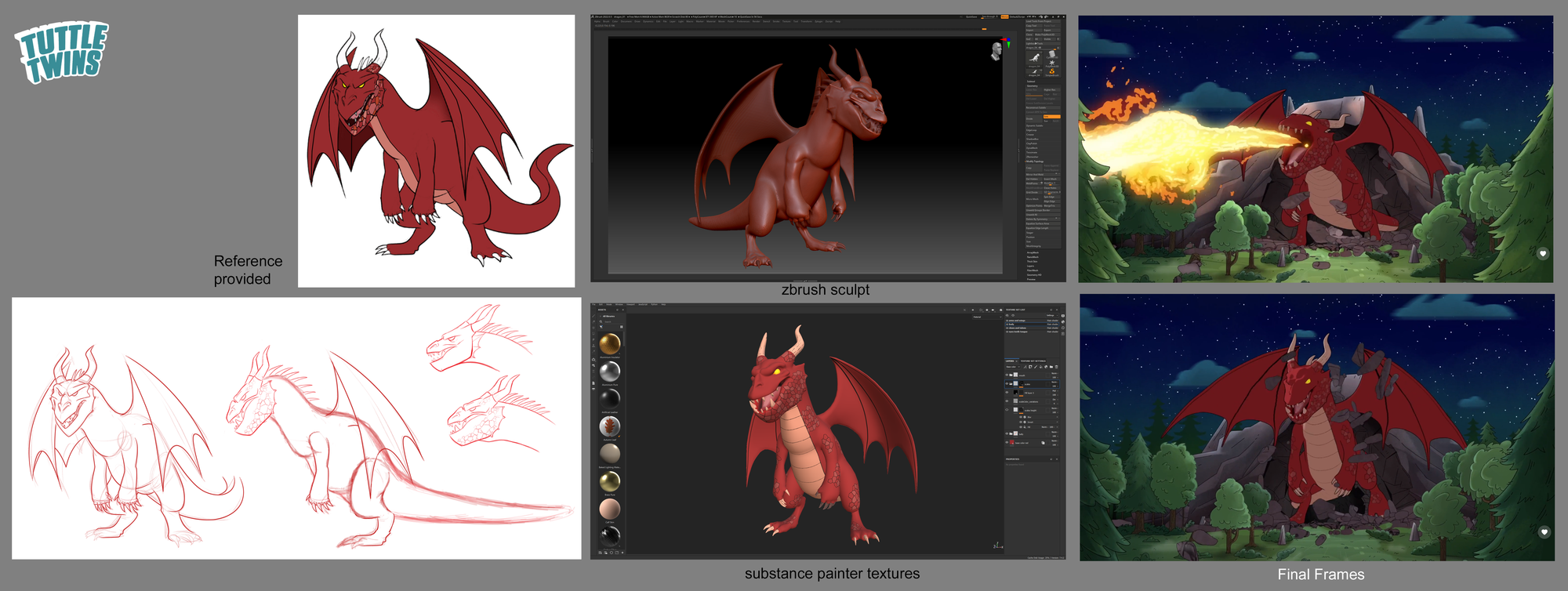Viewport: 1568px width, 591px height.
Task: Click Equalize Surface Area button
Action: [1043, 223]
